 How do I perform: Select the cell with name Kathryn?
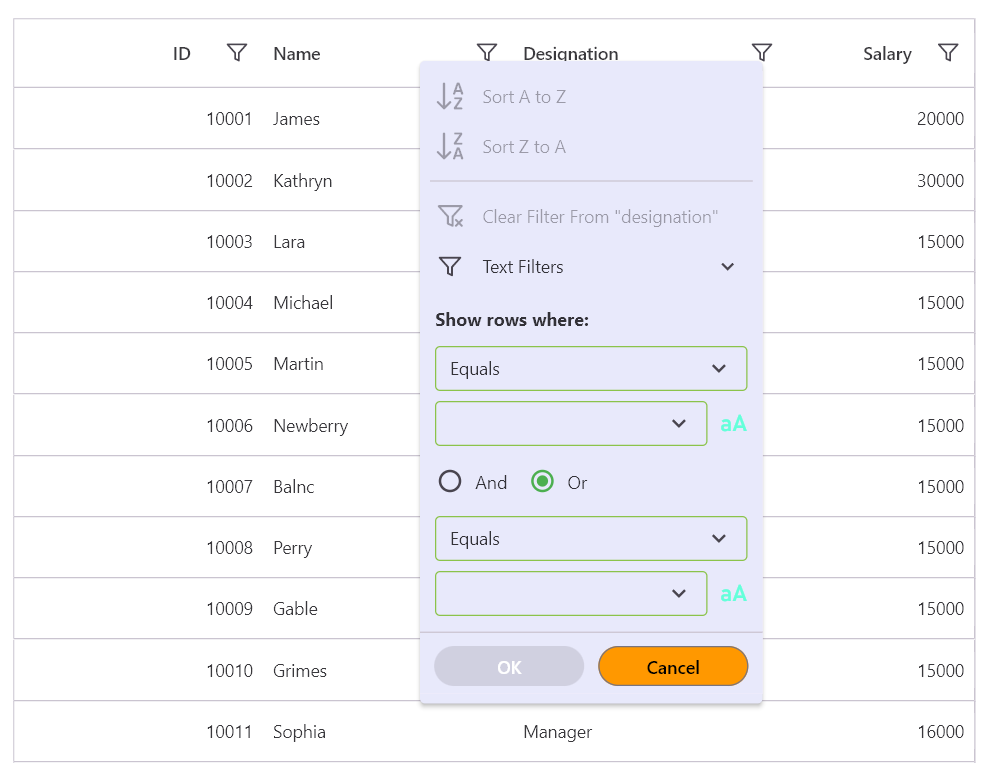pyautogui.click(x=302, y=180)
